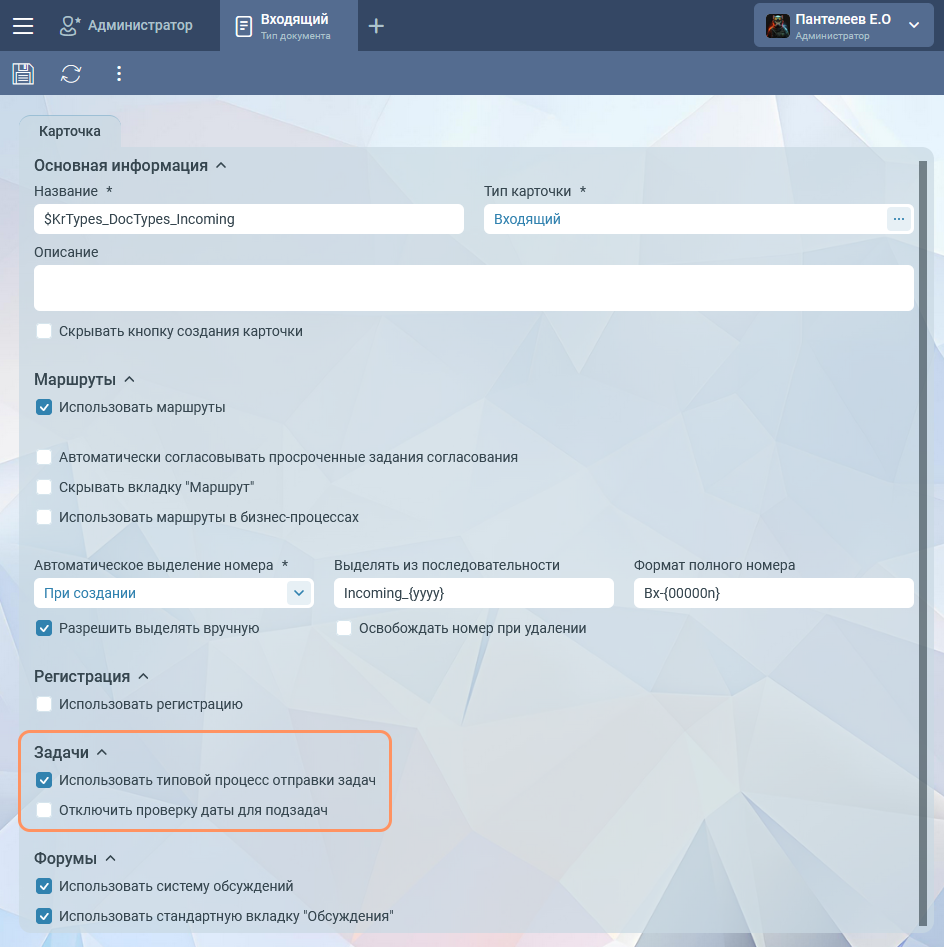The height and width of the screenshot is (947, 944).
Task: Click the save floppy disk icon
Action: [x=23, y=74]
